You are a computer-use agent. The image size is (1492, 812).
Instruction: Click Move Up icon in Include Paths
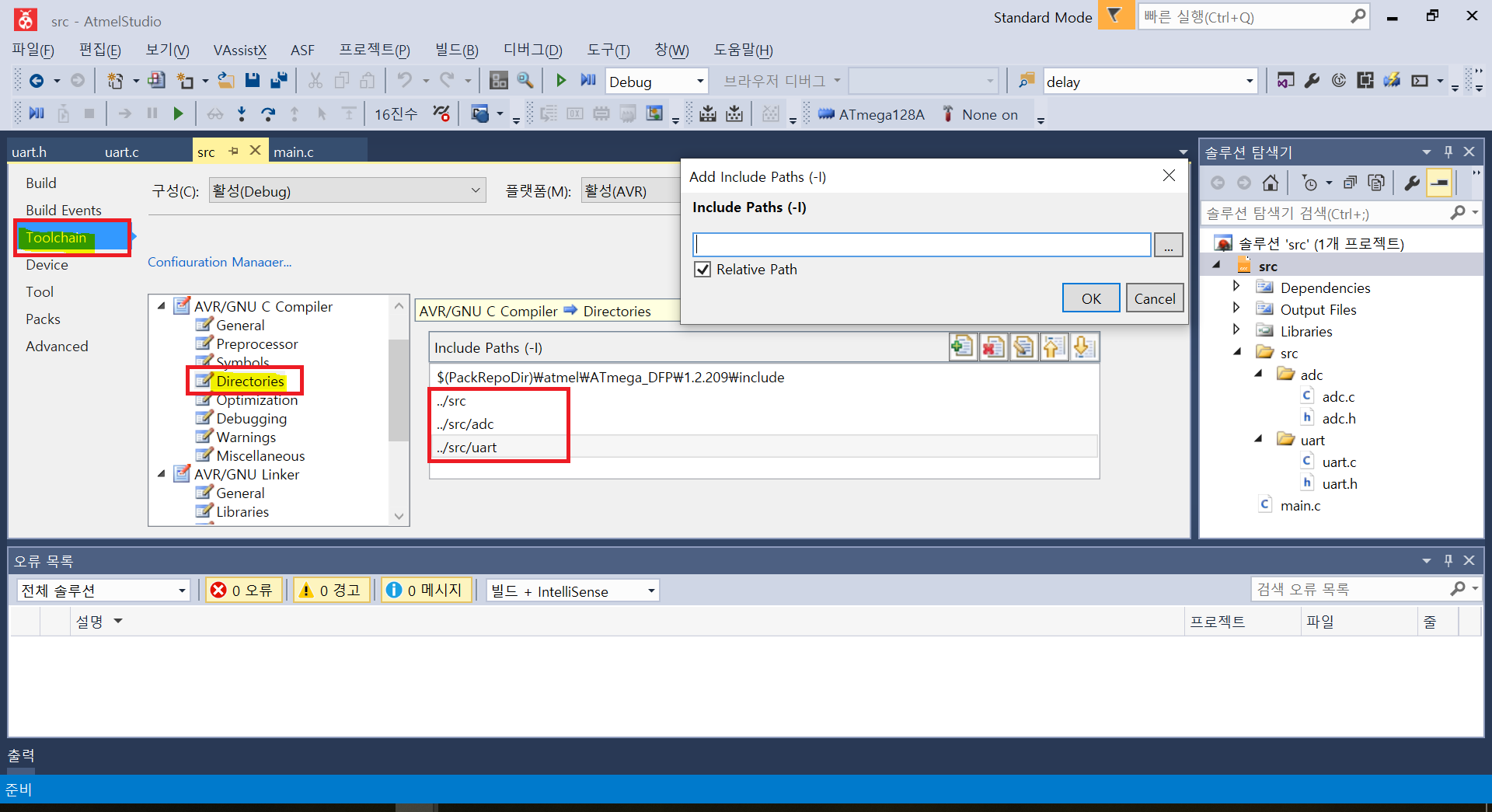point(1054,347)
